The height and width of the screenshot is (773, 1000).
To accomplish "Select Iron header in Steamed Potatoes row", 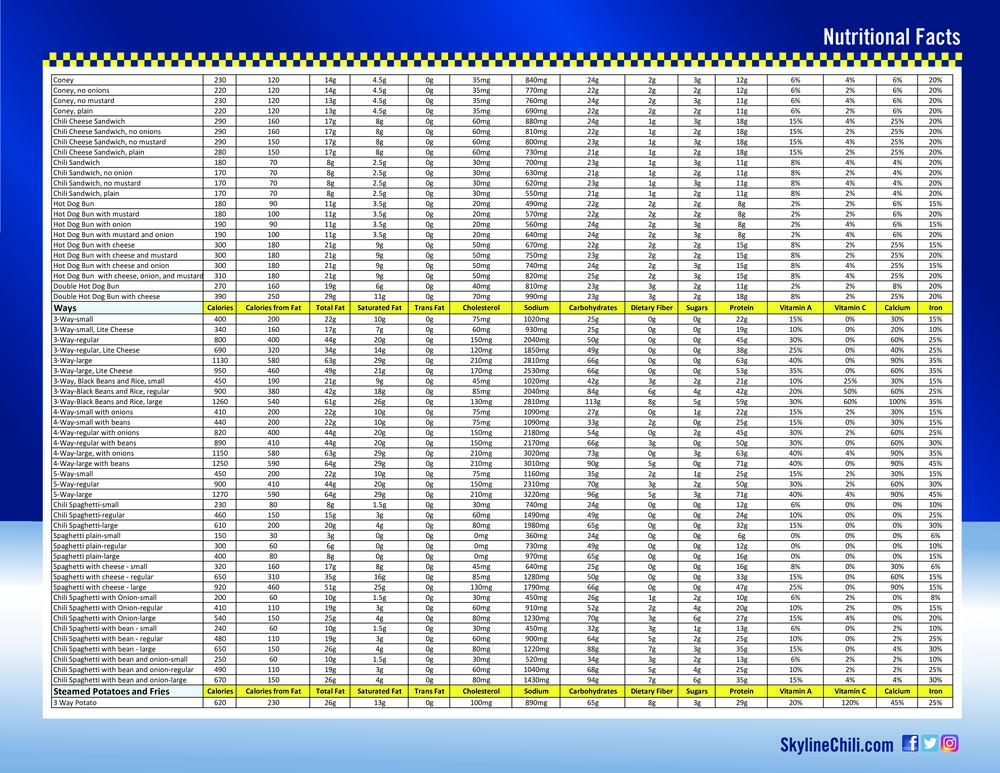I will click(935, 691).
